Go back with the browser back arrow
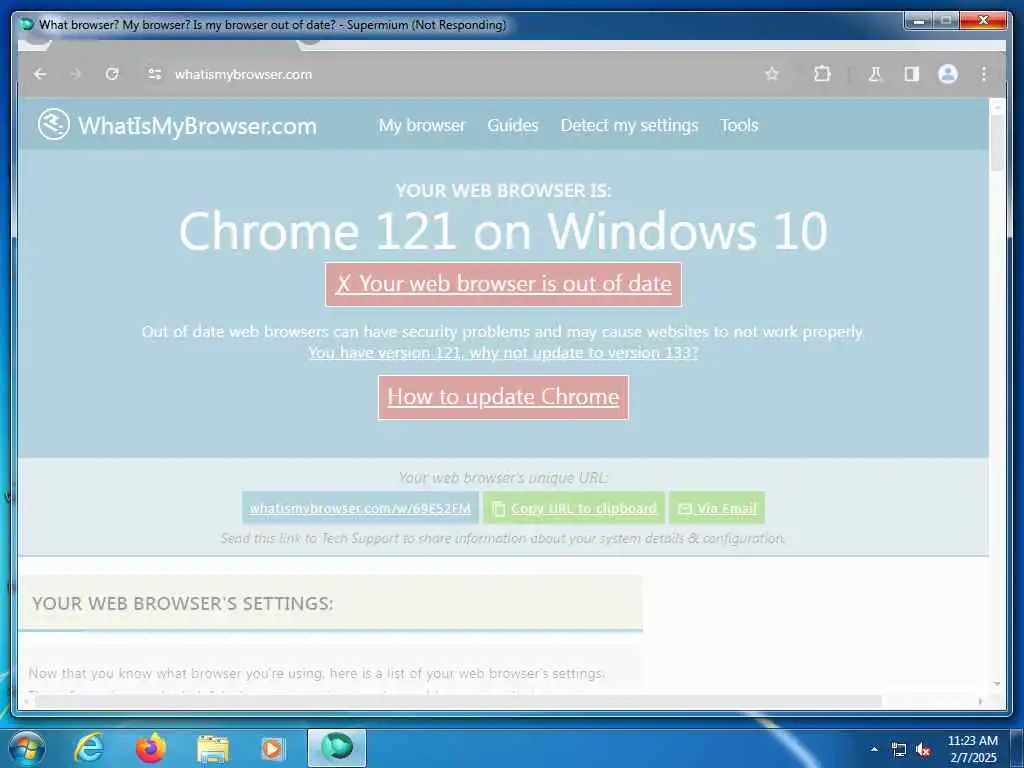Viewport: 1024px width, 768px height. (40, 74)
